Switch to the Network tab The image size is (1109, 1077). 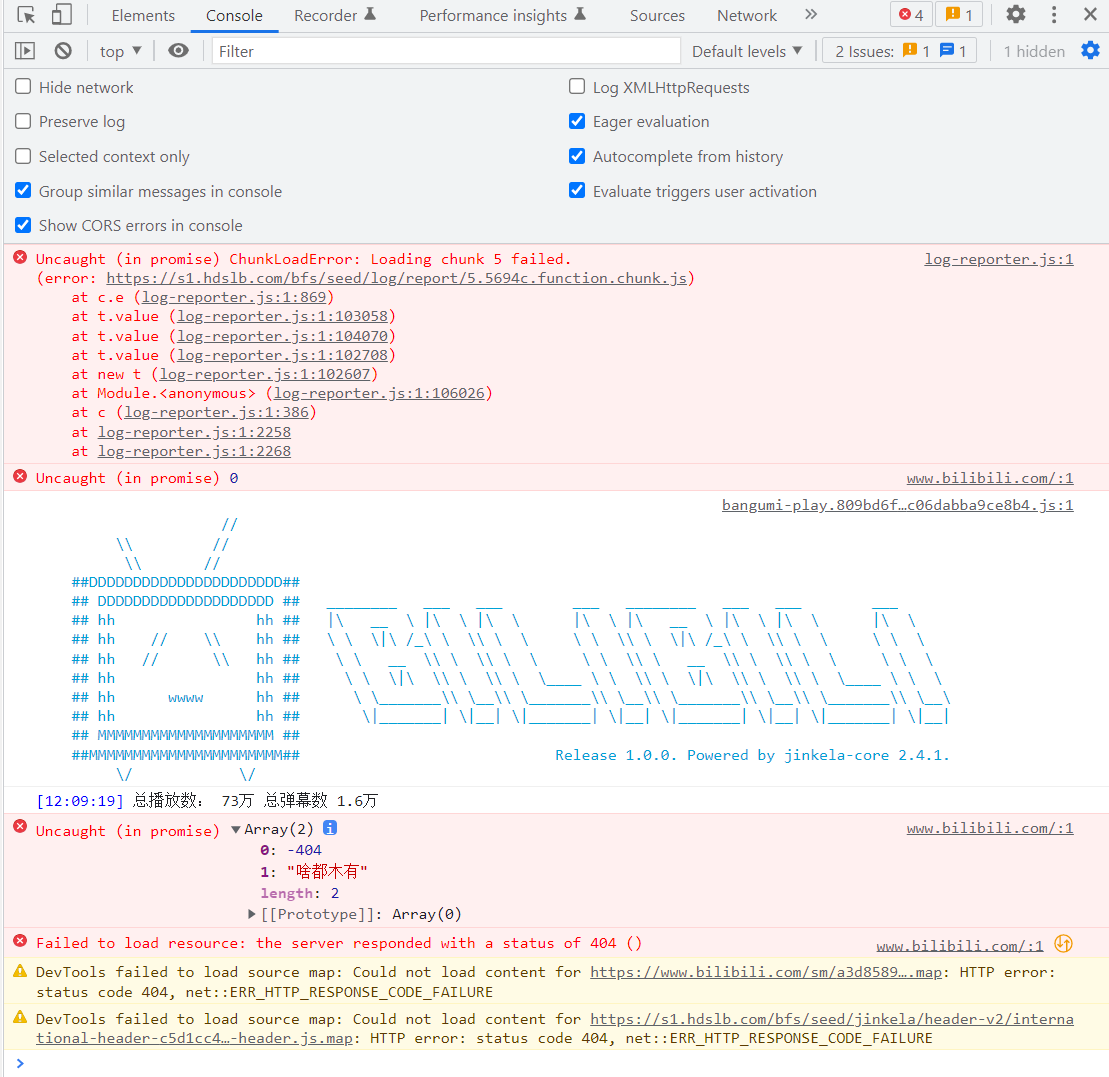[747, 16]
